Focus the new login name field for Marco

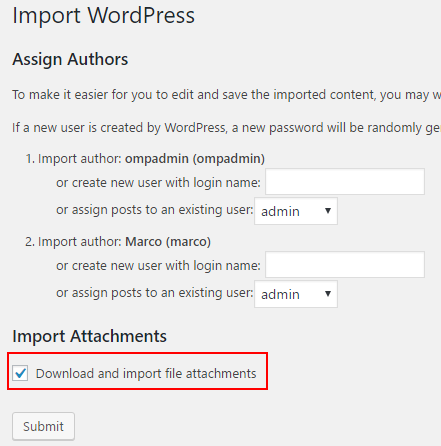[345, 265]
